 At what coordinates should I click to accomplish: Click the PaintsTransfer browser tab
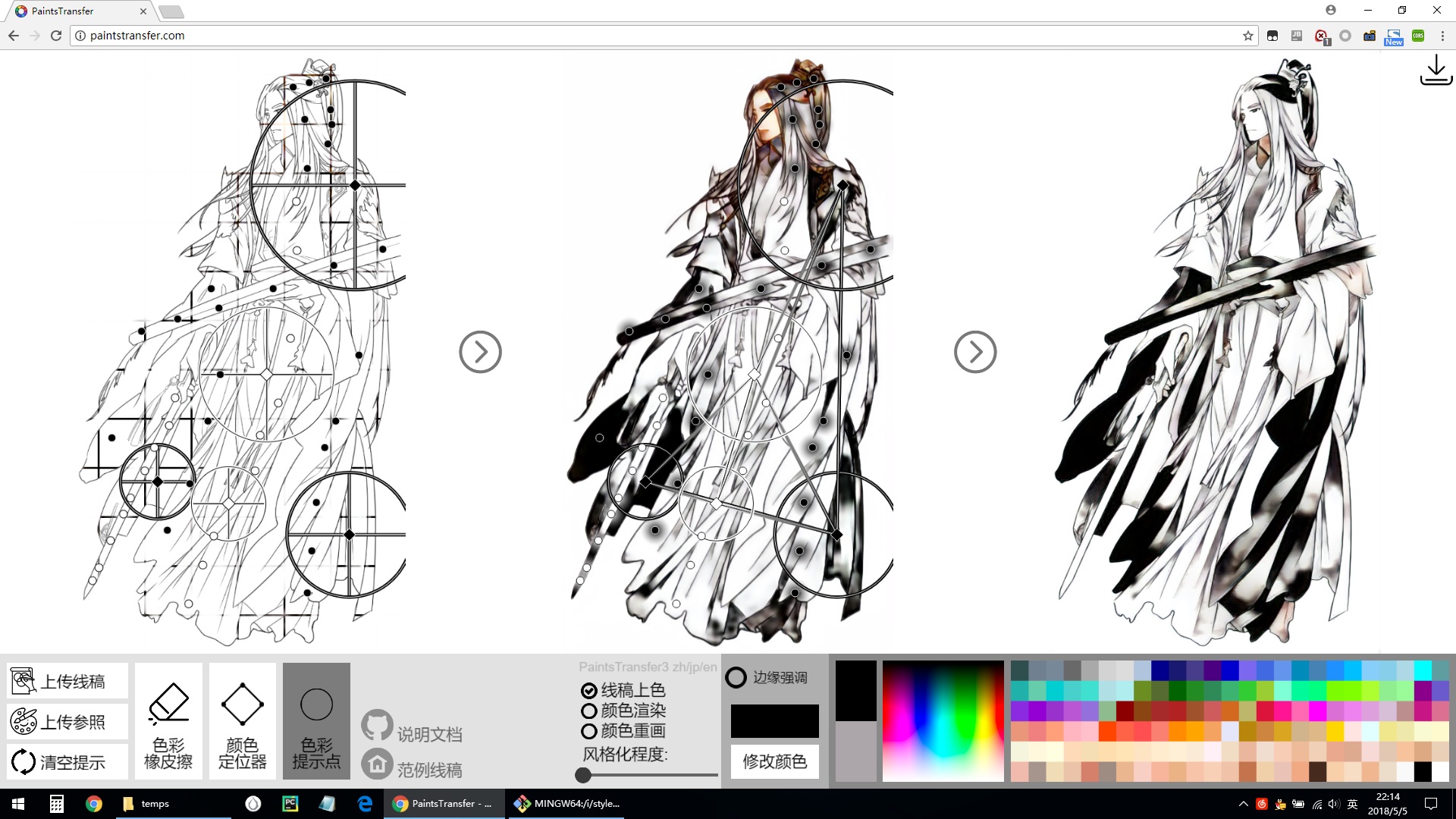[76, 11]
